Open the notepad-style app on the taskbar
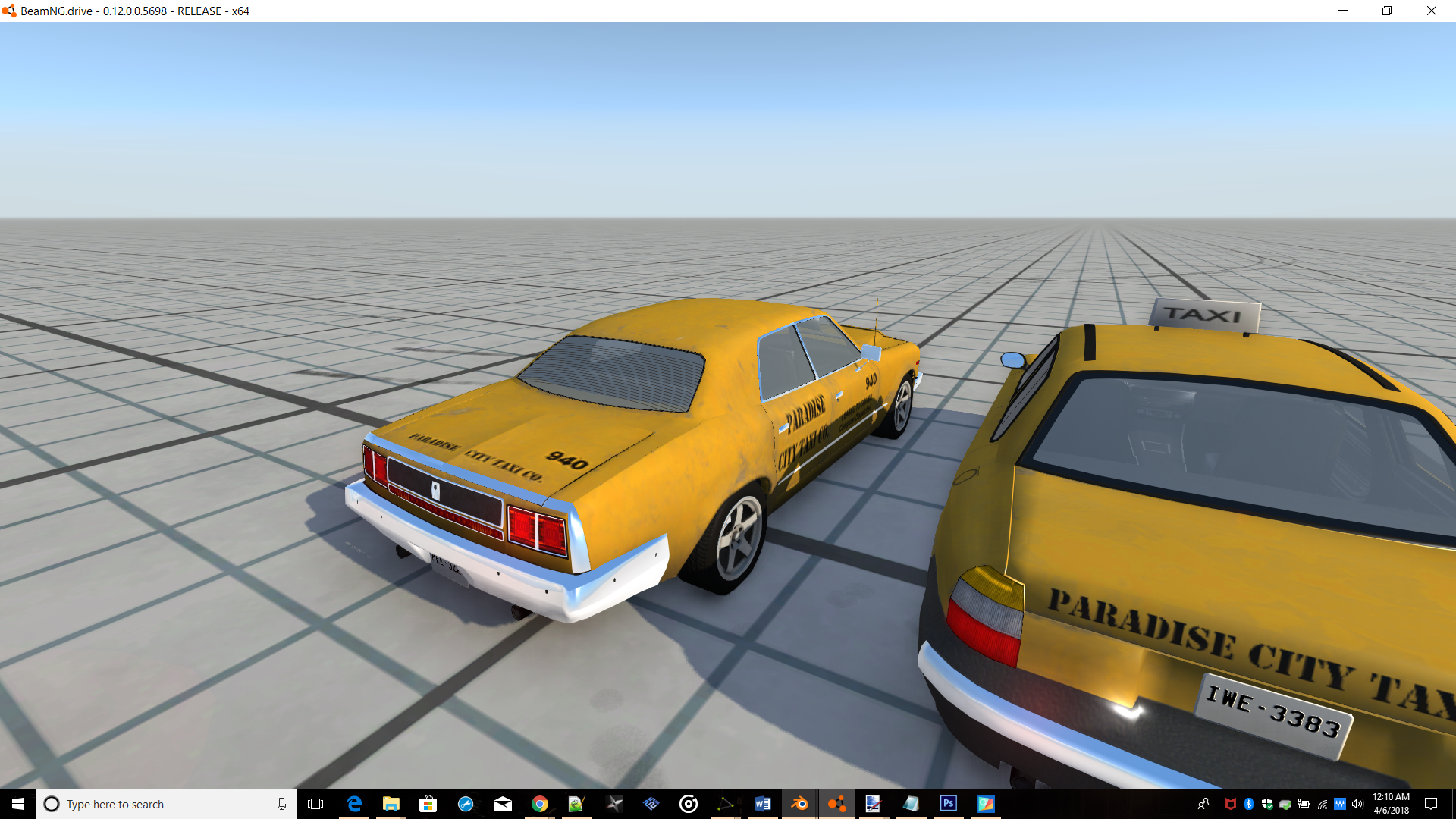This screenshot has width=1456, height=819. click(x=911, y=804)
